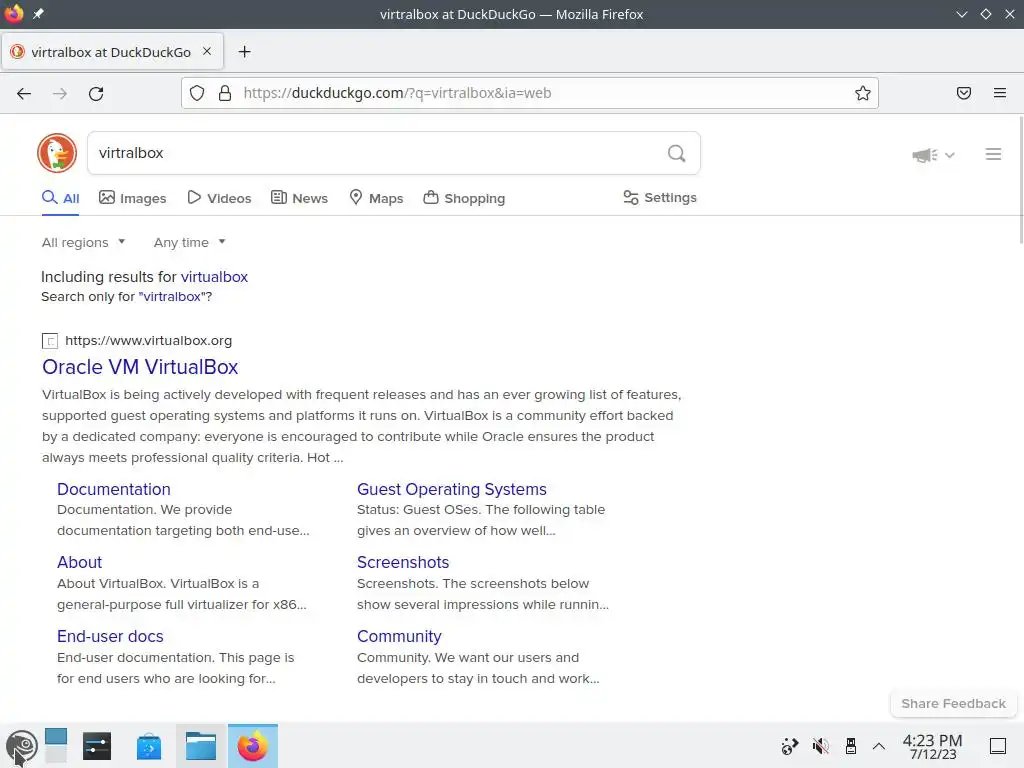Open a new tab with the plus button
The width and height of the screenshot is (1024, 768).
coord(244,52)
